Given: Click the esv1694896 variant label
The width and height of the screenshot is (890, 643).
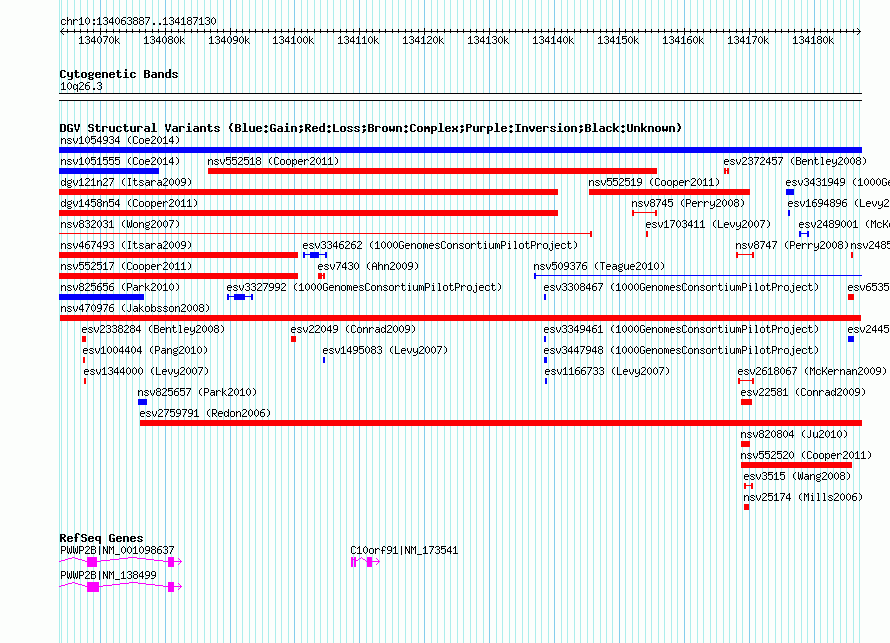Looking at the screenshot, I should [838, 203].
